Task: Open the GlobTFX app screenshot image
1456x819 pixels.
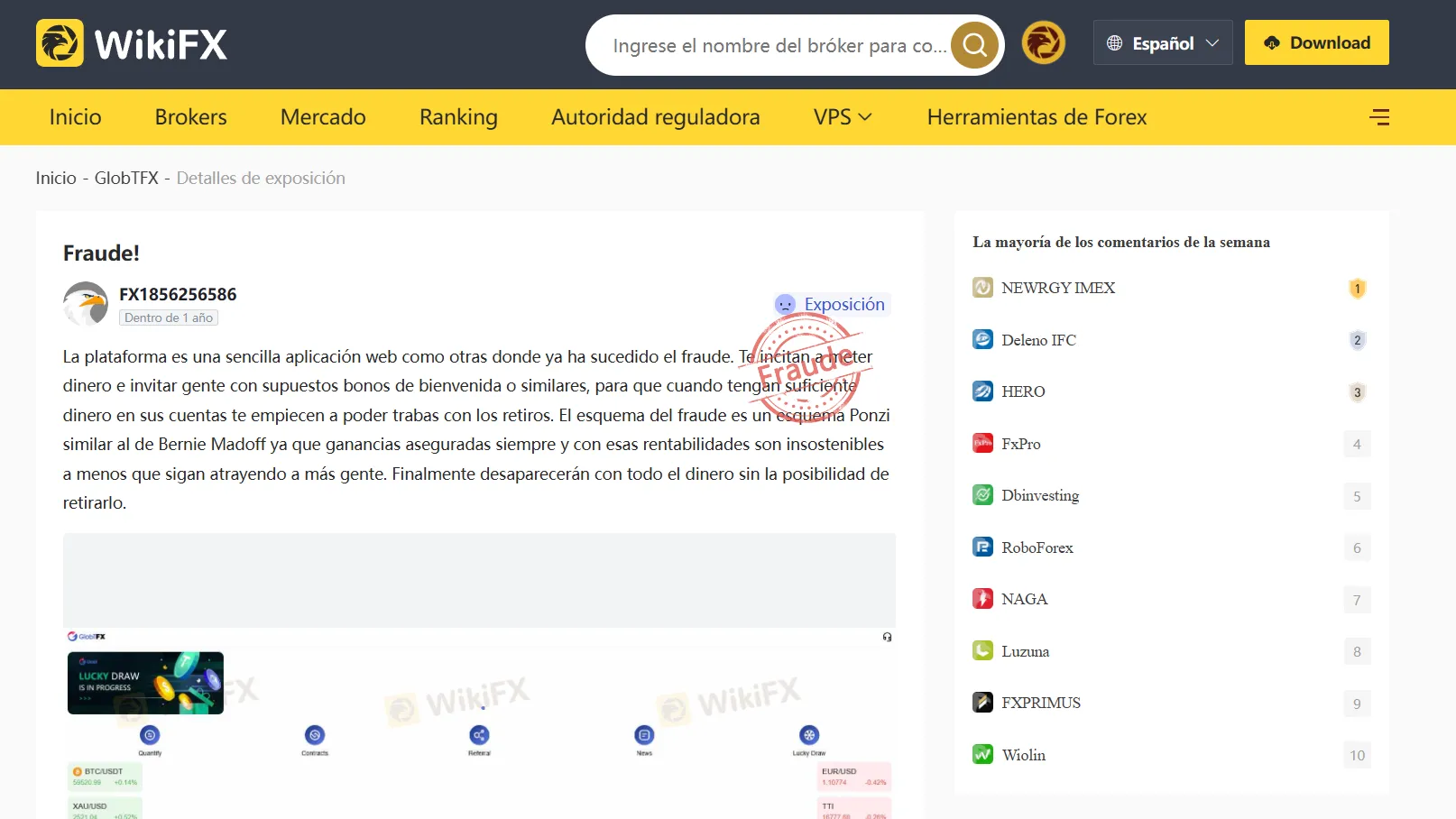Action: tap(479, 676)
